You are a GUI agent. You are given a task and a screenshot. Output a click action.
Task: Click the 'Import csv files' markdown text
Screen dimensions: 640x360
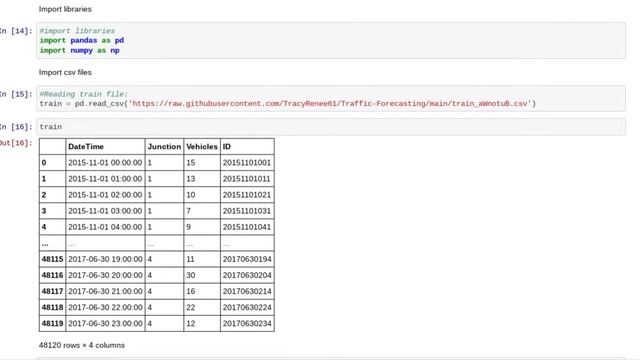pyautogui.click(x=65, y=72)
